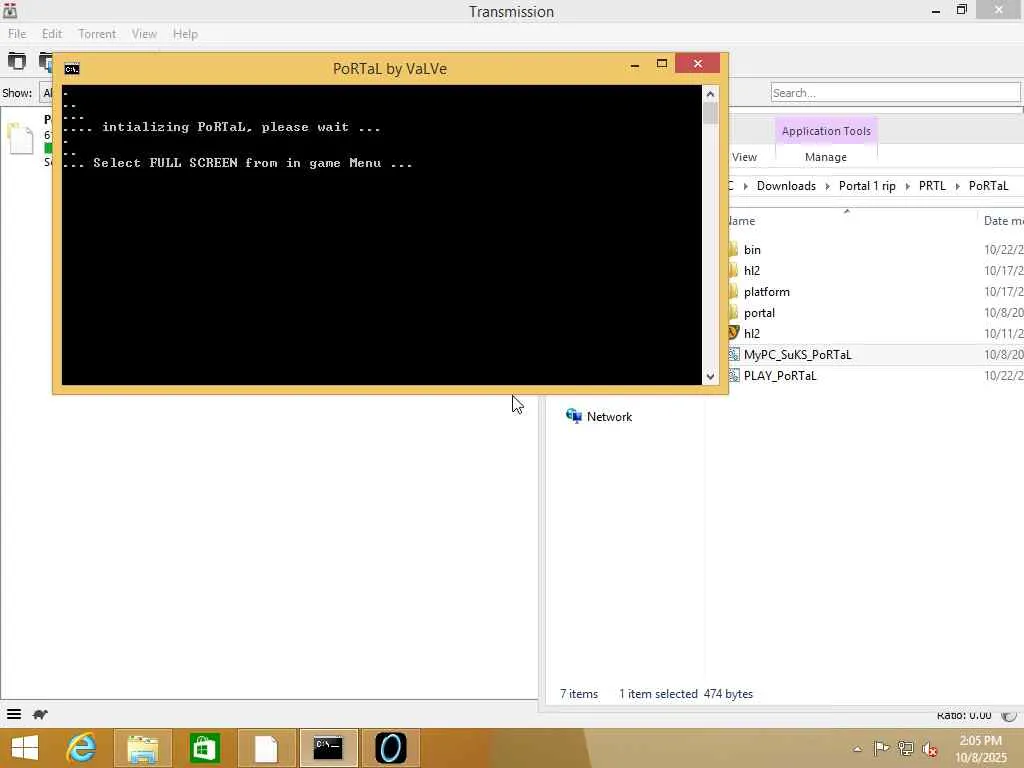Open Transmission options hamburger menu icon
The width and height of the screenshot is (1024, 768).
pos(14,714)
